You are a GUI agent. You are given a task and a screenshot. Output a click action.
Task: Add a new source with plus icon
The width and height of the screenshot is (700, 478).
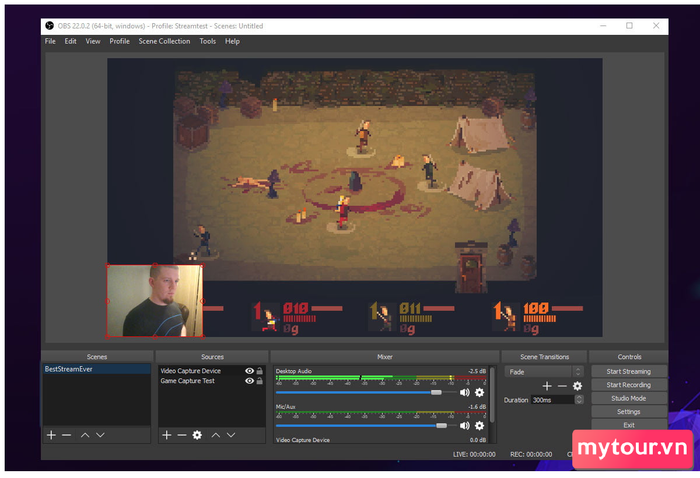coord(167,435)
